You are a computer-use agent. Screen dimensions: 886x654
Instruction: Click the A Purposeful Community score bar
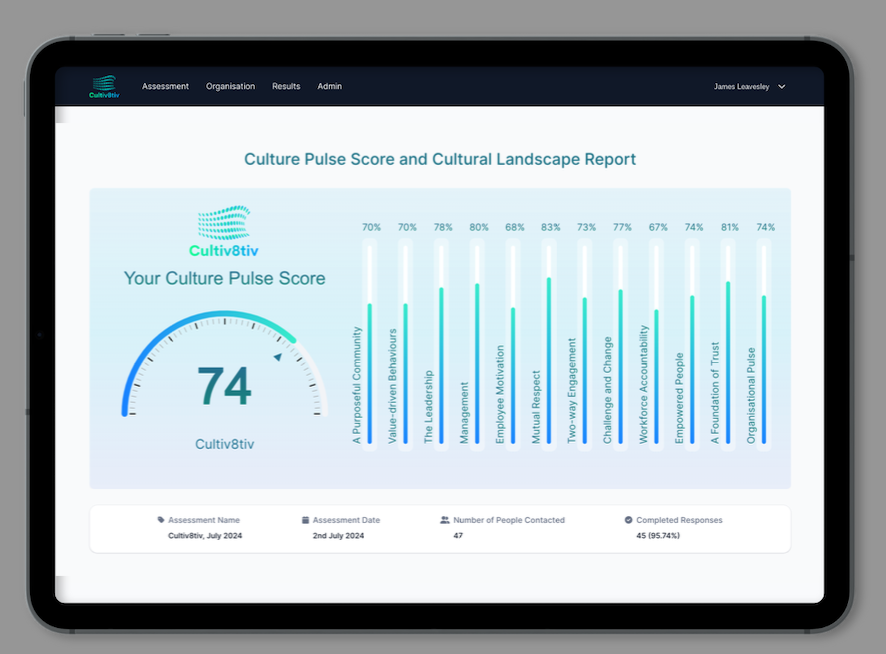(x=370, y=344)
